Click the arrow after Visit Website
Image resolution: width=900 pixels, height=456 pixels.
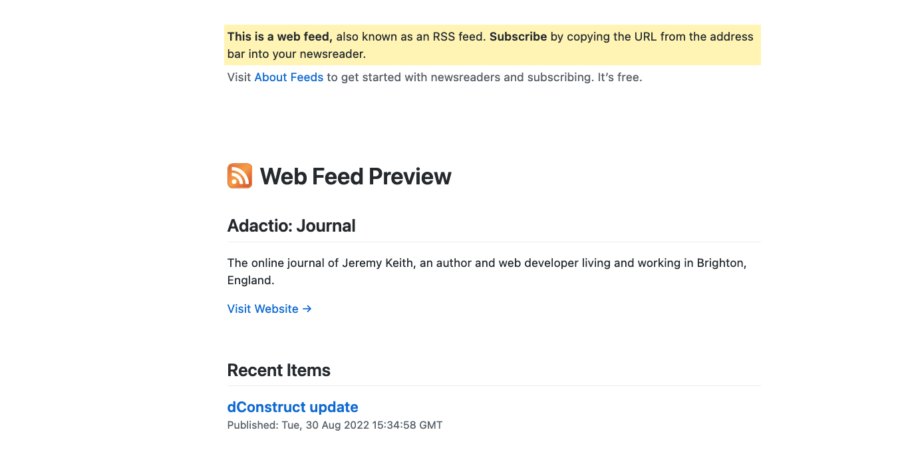pyautogui.click(x=307, y=309)
